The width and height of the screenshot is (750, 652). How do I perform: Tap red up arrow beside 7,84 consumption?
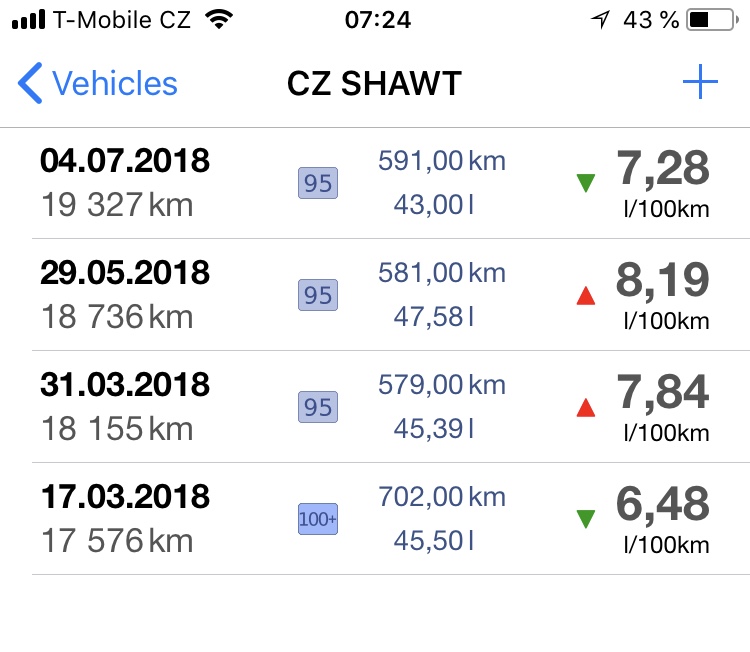click(x=585, y=408)
